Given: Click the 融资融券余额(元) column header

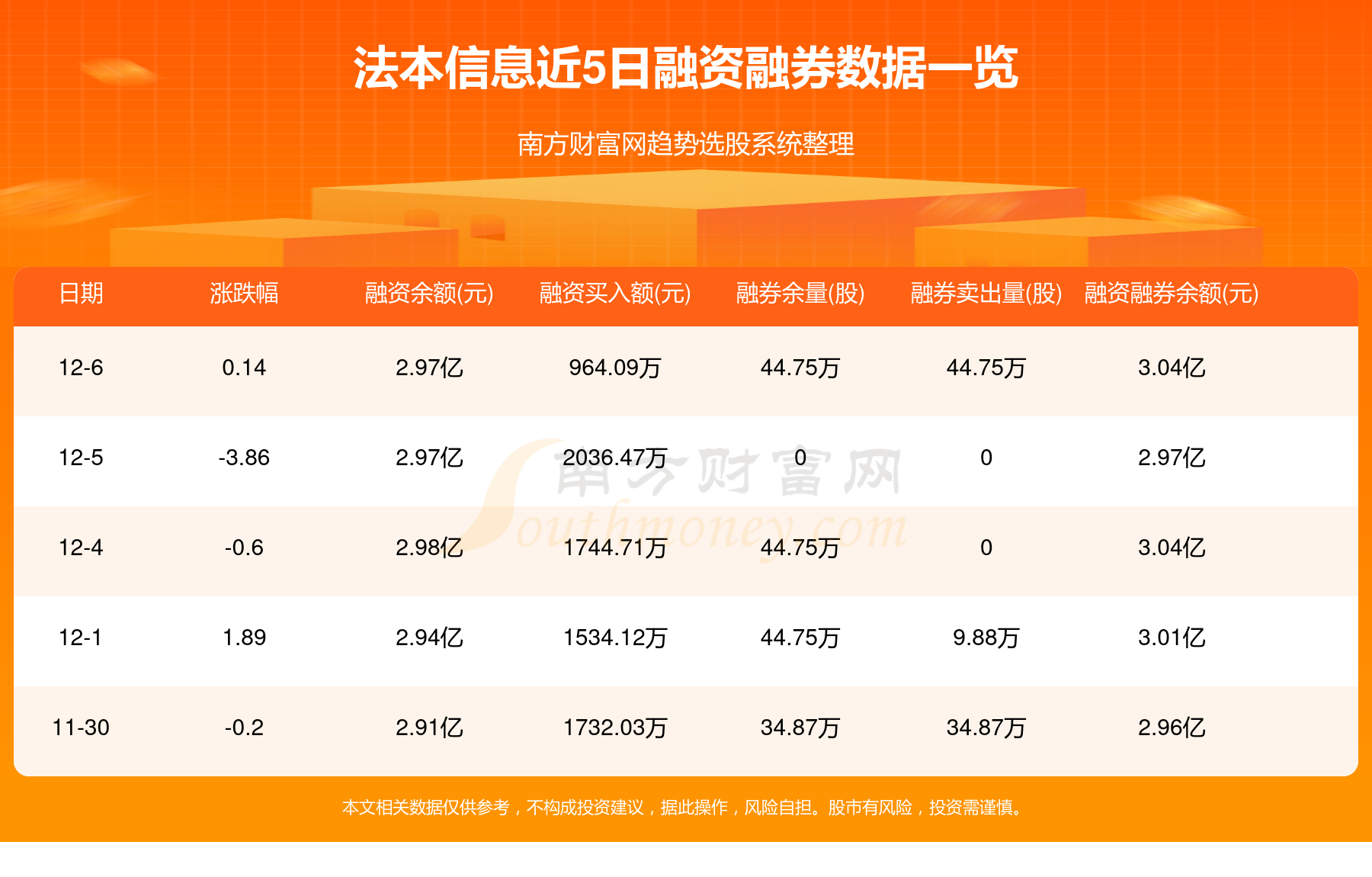Looking at the screenshot, I should tap(1172, 293).
